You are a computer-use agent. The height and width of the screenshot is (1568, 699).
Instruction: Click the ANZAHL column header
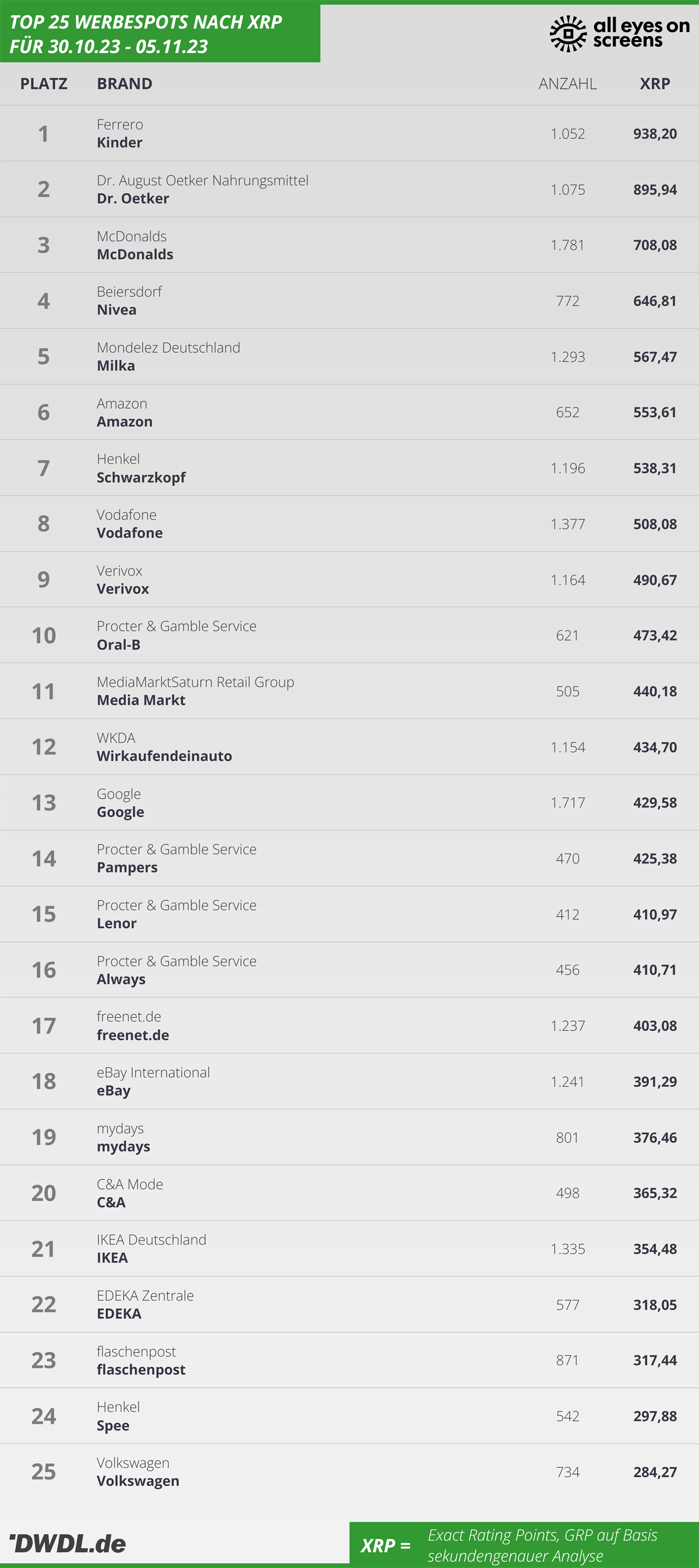567,83
